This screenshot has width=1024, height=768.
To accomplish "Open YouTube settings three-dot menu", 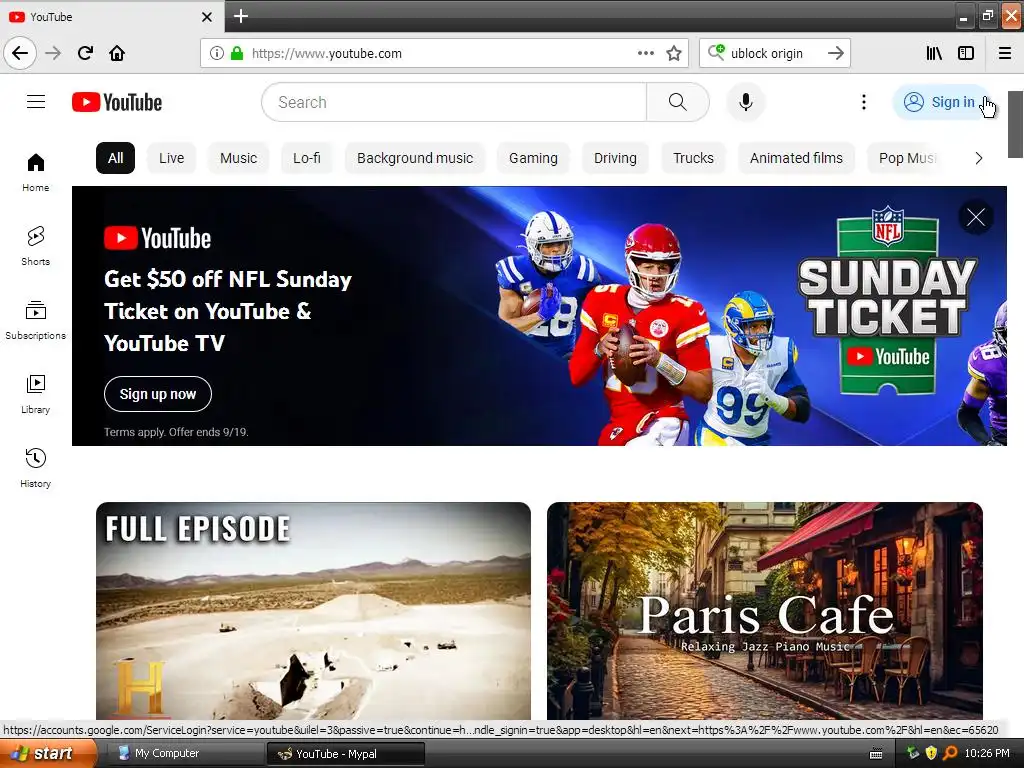I will tap(863, 102).
